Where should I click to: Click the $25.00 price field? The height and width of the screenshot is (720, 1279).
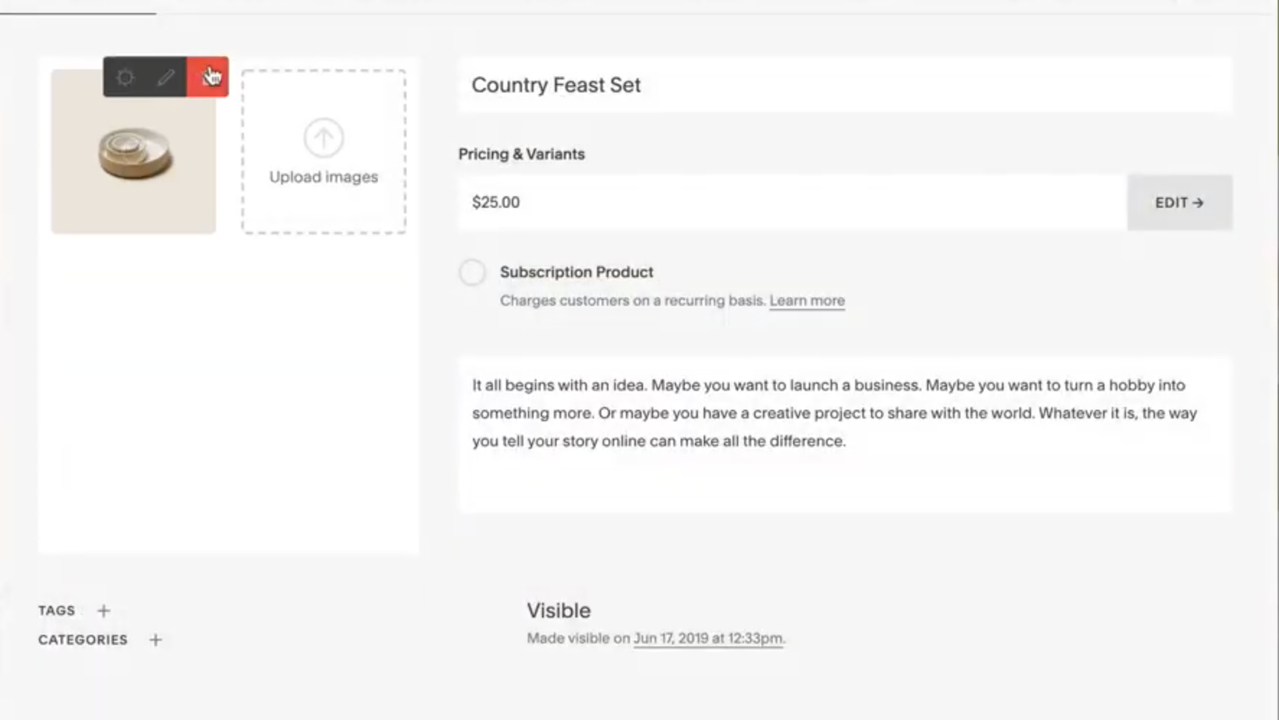coord(792,202)
